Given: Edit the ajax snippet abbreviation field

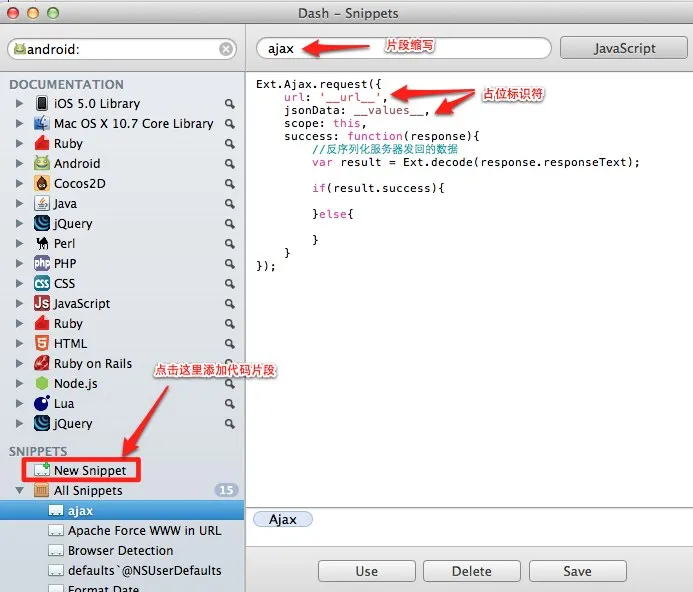Looking at the screenshot, I should pos(404,48).
